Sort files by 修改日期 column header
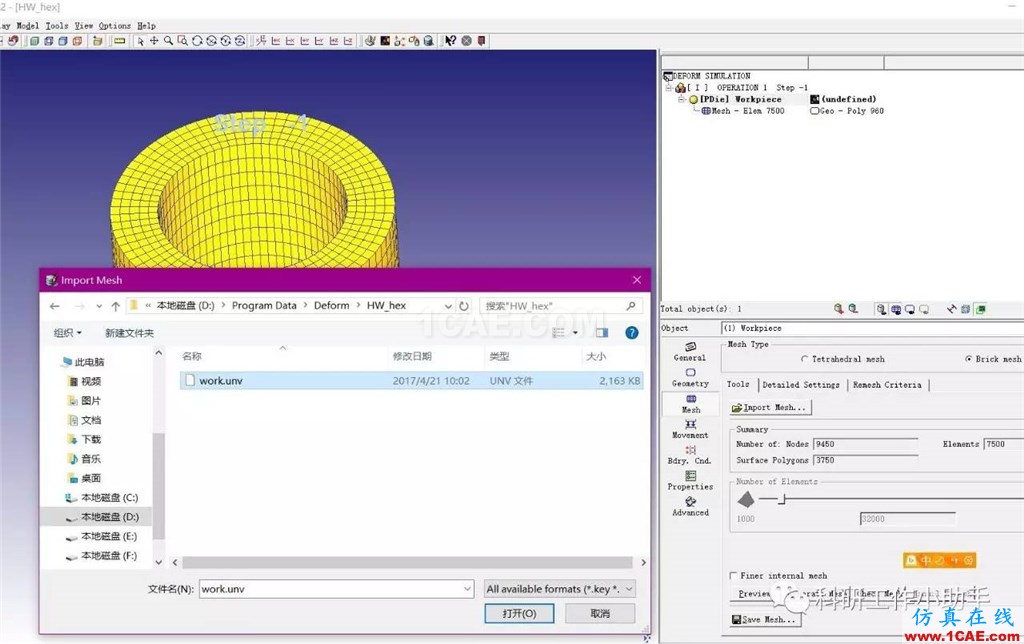Viewport: 1024px width, 644px height. tap(411, 356)
